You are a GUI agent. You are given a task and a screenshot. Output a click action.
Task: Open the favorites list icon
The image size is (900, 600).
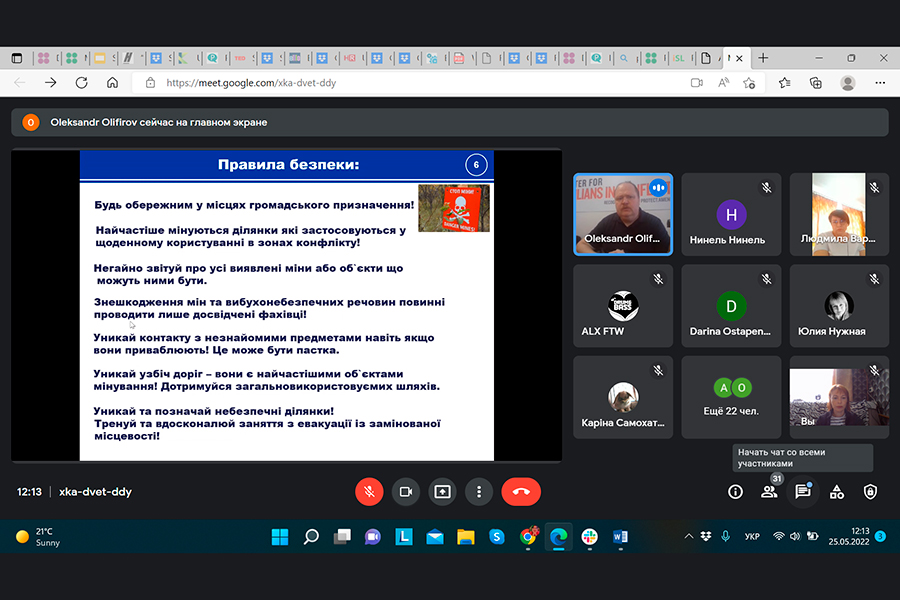point(785,83)
